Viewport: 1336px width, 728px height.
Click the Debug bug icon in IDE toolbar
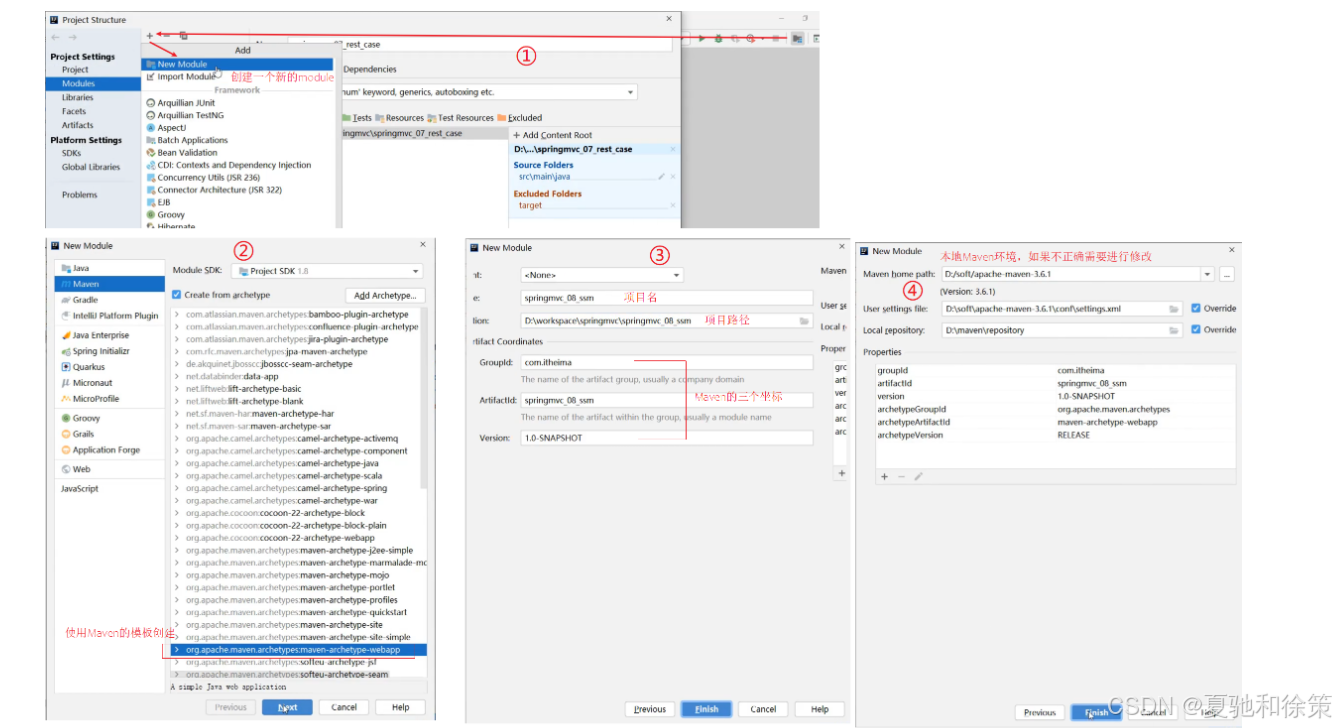click(x=718, y=38)
